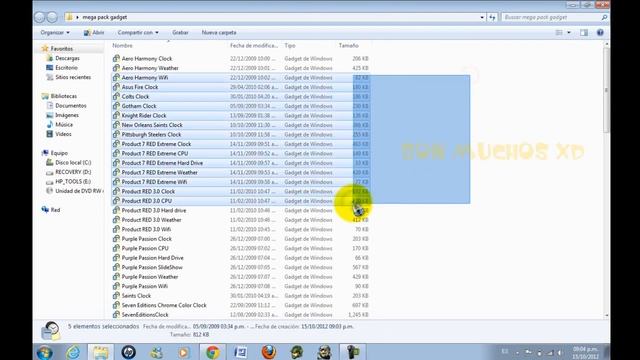Select Documentos library in sidebar
Viewport: 640px width, 360px height.
point(71,106)
